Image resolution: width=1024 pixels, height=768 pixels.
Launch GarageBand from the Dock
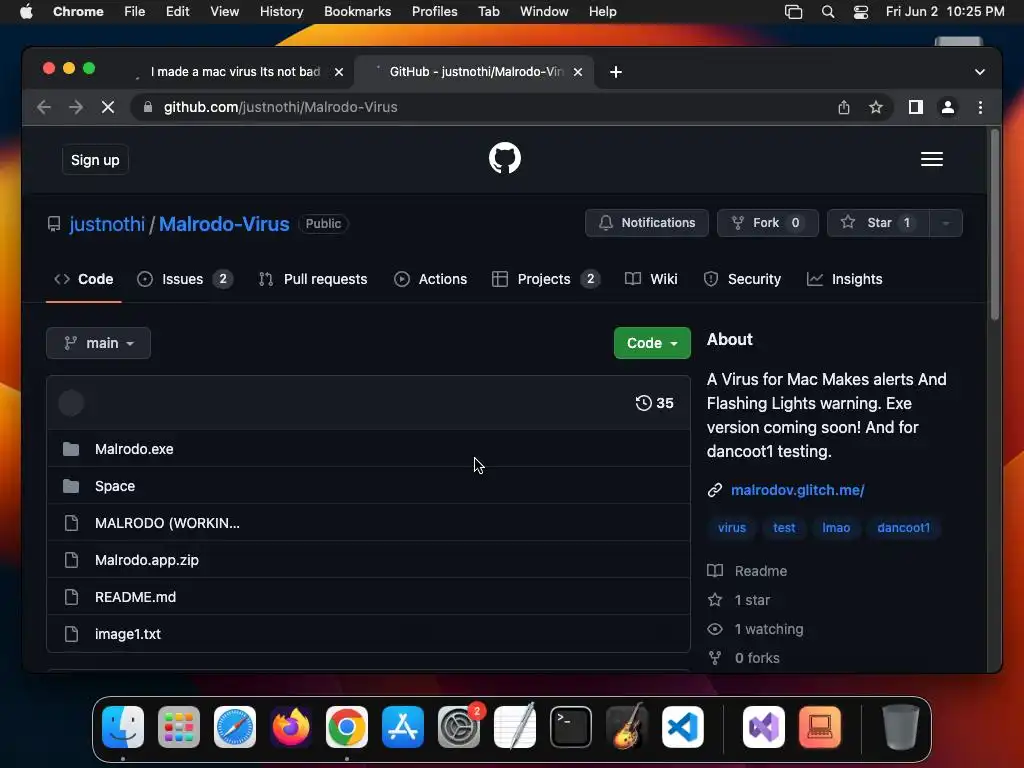(627, 727)
